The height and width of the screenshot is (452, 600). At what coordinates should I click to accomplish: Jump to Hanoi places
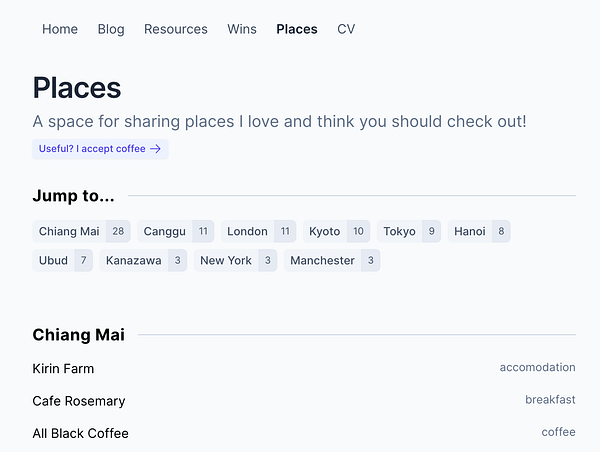(x=479, y=231)
